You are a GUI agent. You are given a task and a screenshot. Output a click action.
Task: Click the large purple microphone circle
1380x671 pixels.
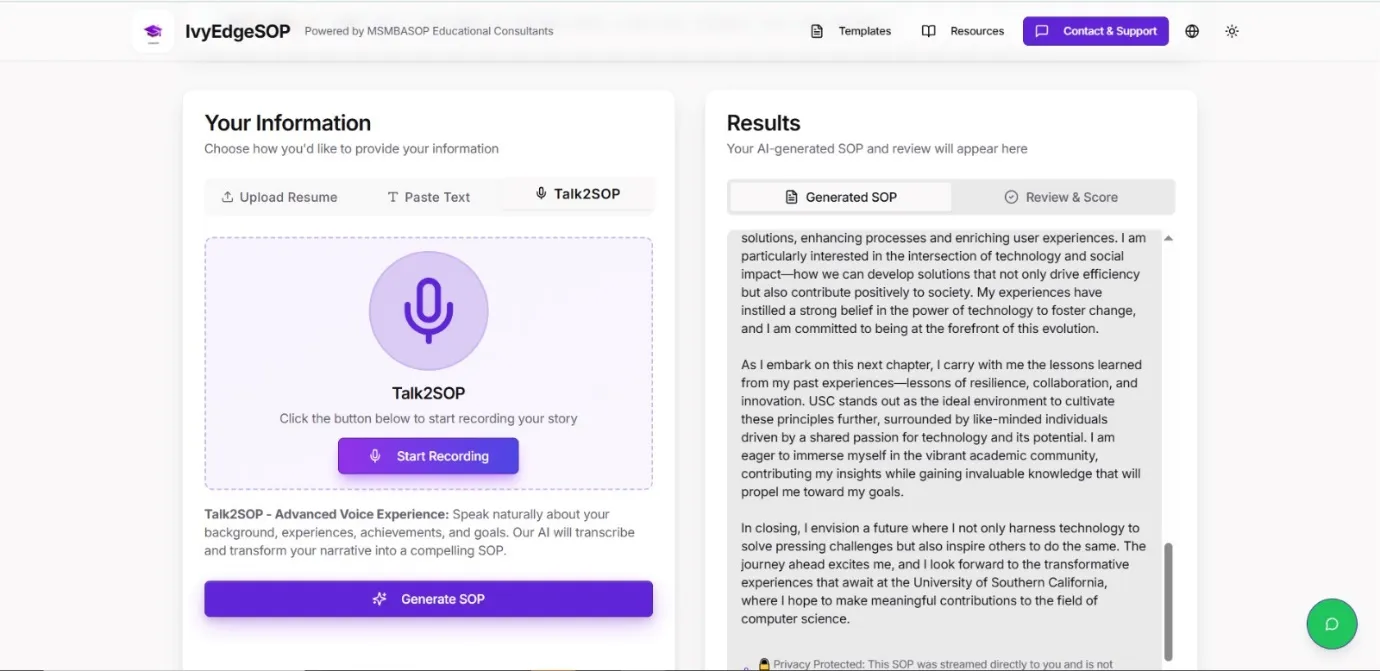point(428,311)
